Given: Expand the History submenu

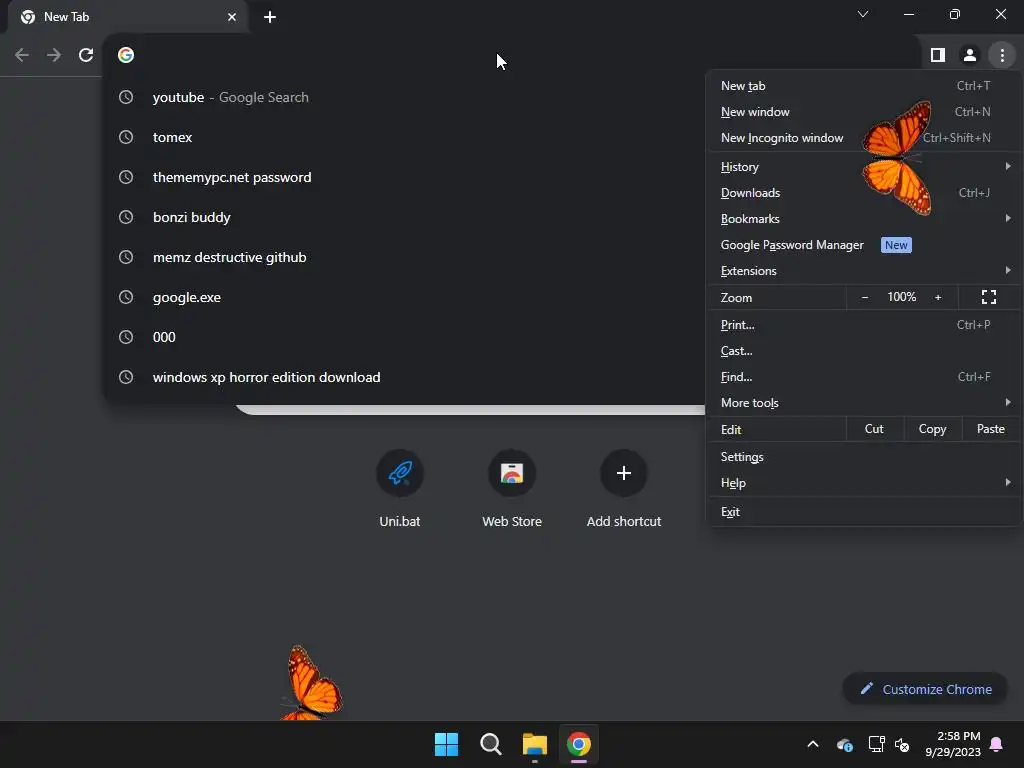Looking at the screenshot, I should (x=864, y=167).
